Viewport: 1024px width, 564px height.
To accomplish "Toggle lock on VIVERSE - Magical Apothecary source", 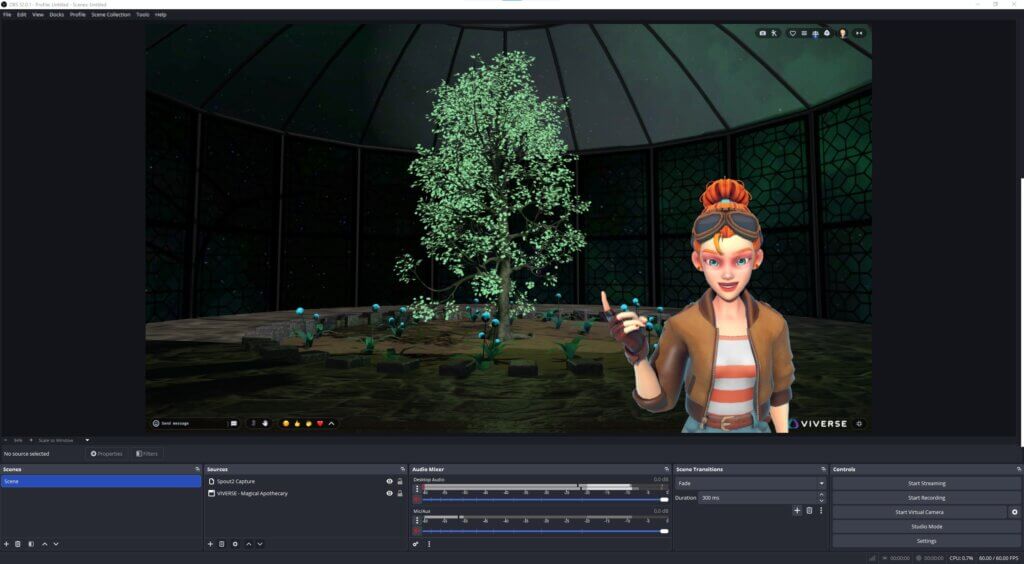I will [400, 493].
